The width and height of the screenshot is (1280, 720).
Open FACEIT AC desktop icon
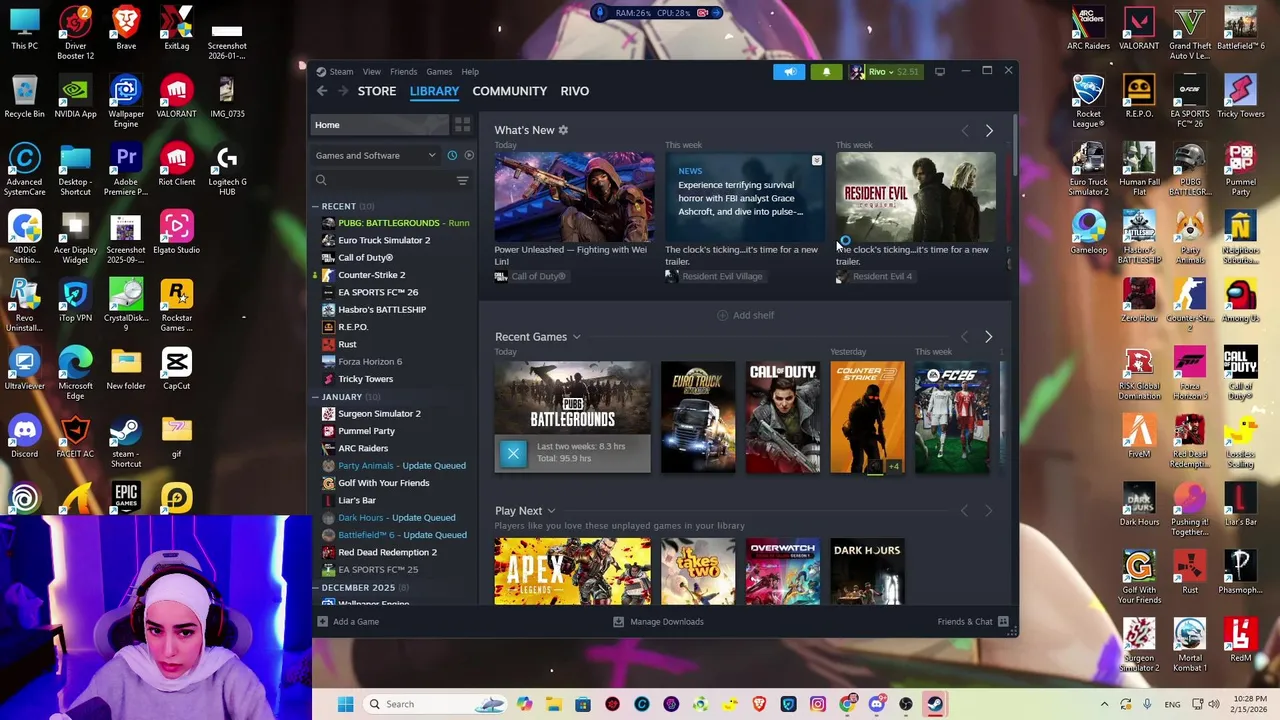tap(75, 436)
